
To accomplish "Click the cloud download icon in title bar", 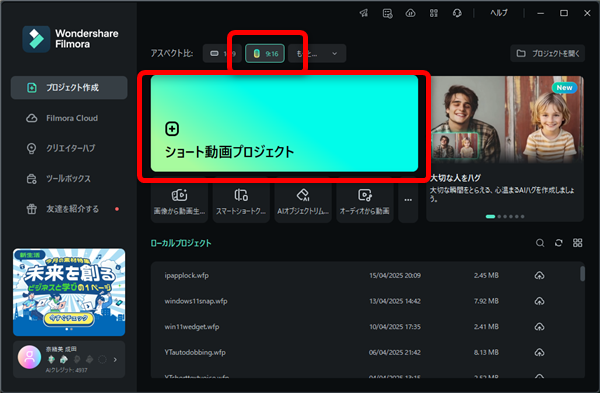I will 411,13.
